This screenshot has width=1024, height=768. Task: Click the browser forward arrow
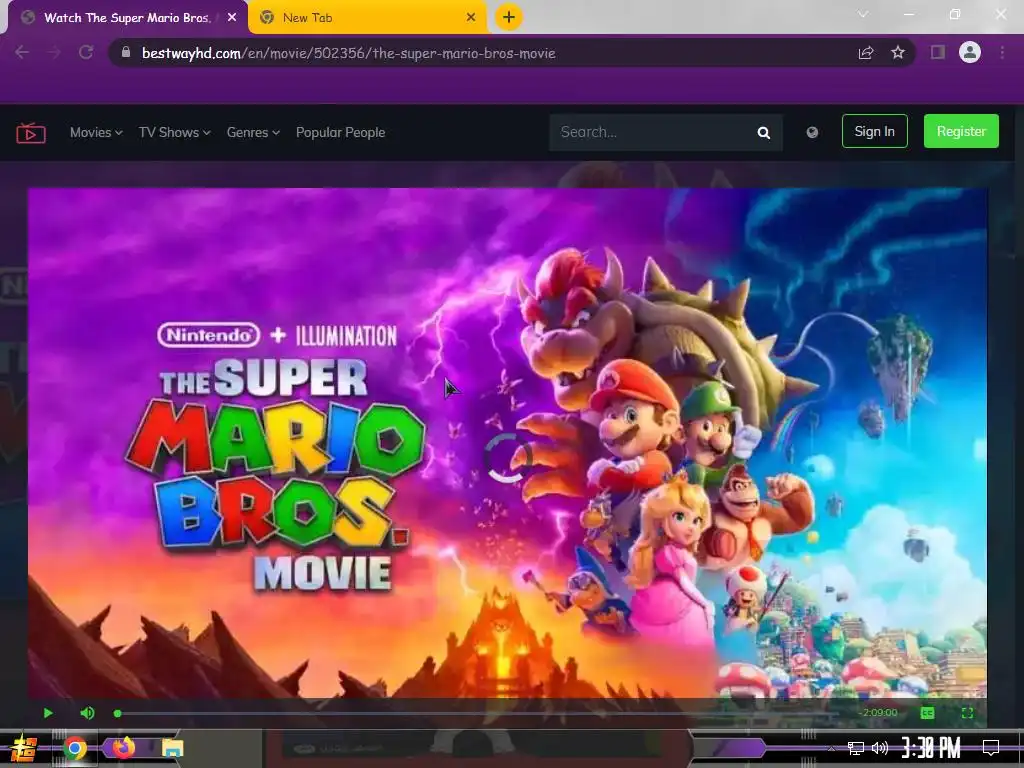tap(54, 52)
